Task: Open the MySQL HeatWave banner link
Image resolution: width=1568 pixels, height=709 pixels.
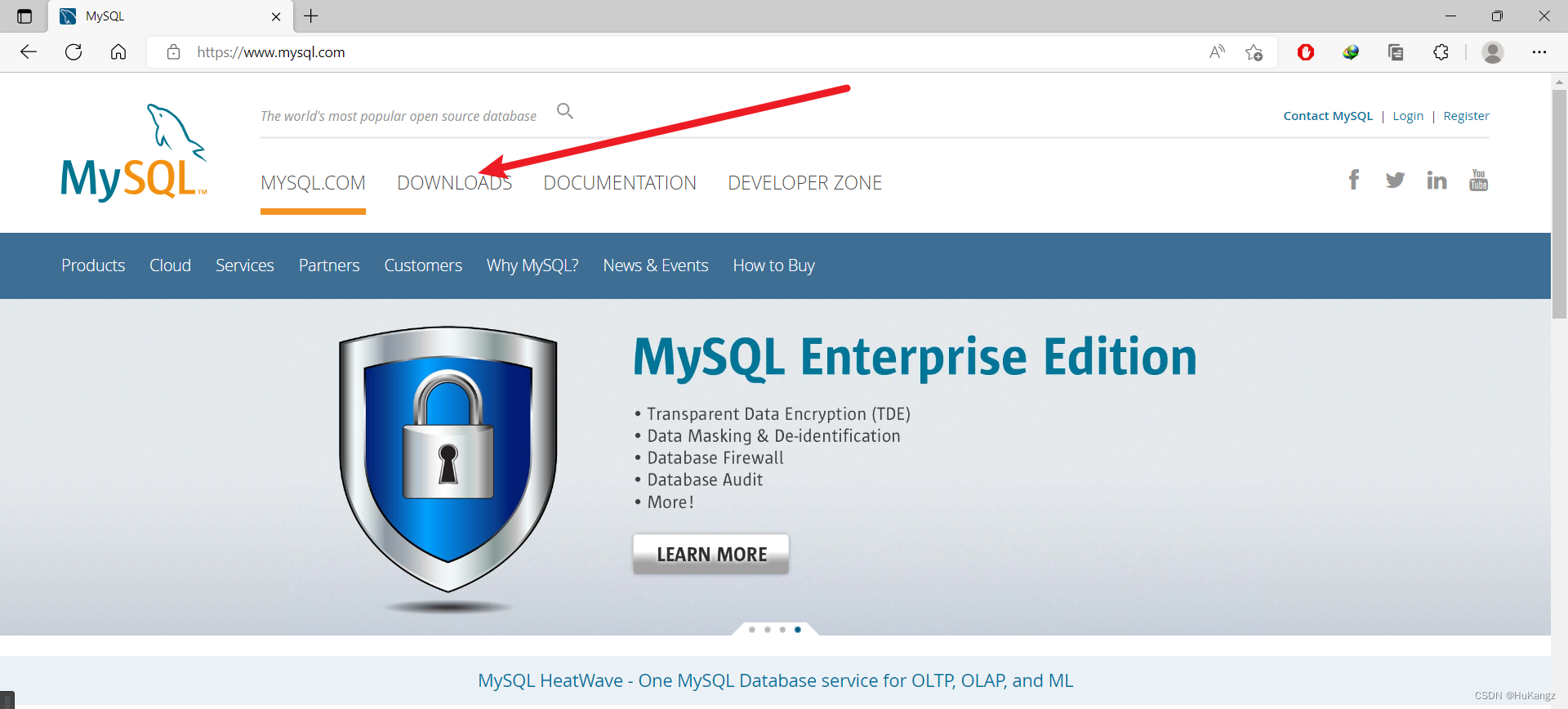Action: pos(776,680)
